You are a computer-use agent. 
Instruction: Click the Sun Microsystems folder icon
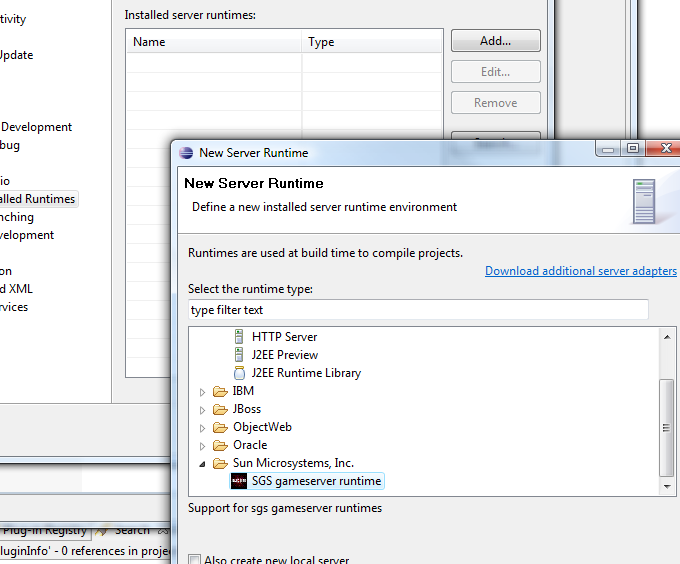pos(219,463)
